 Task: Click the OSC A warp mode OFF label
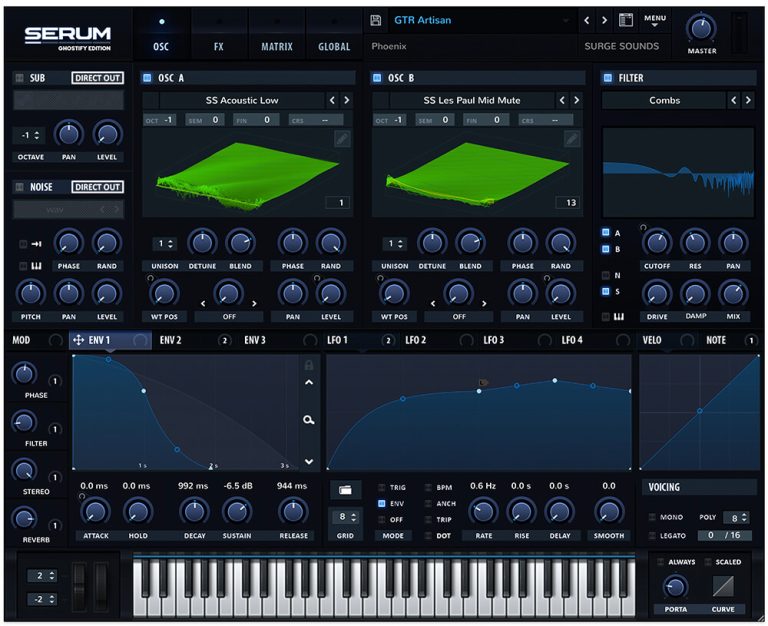point(229,316)
